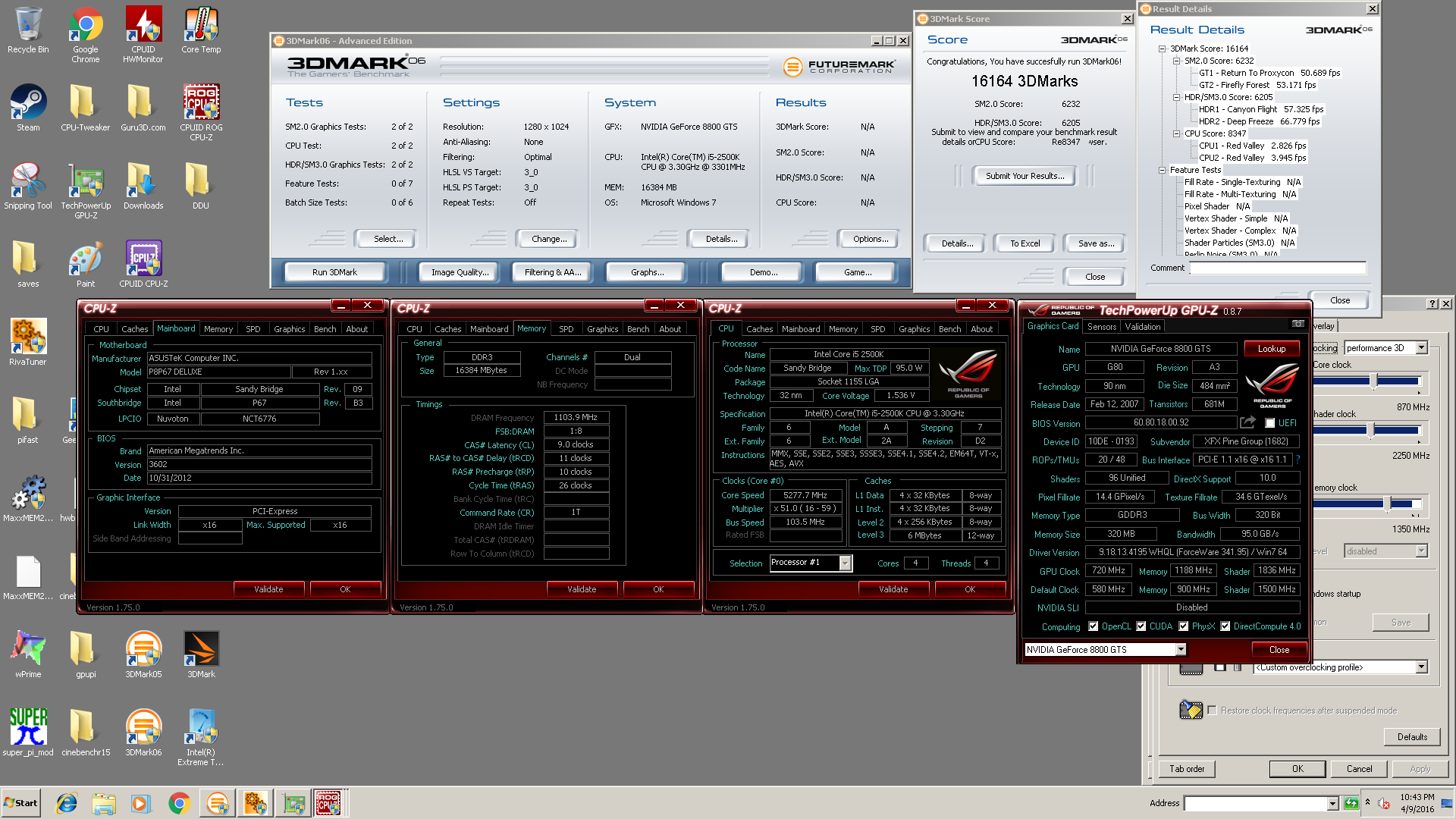Click the Memory clock slider handle
The height and width of the screenshot is (819, 1456).
(x=1388, y=504)
